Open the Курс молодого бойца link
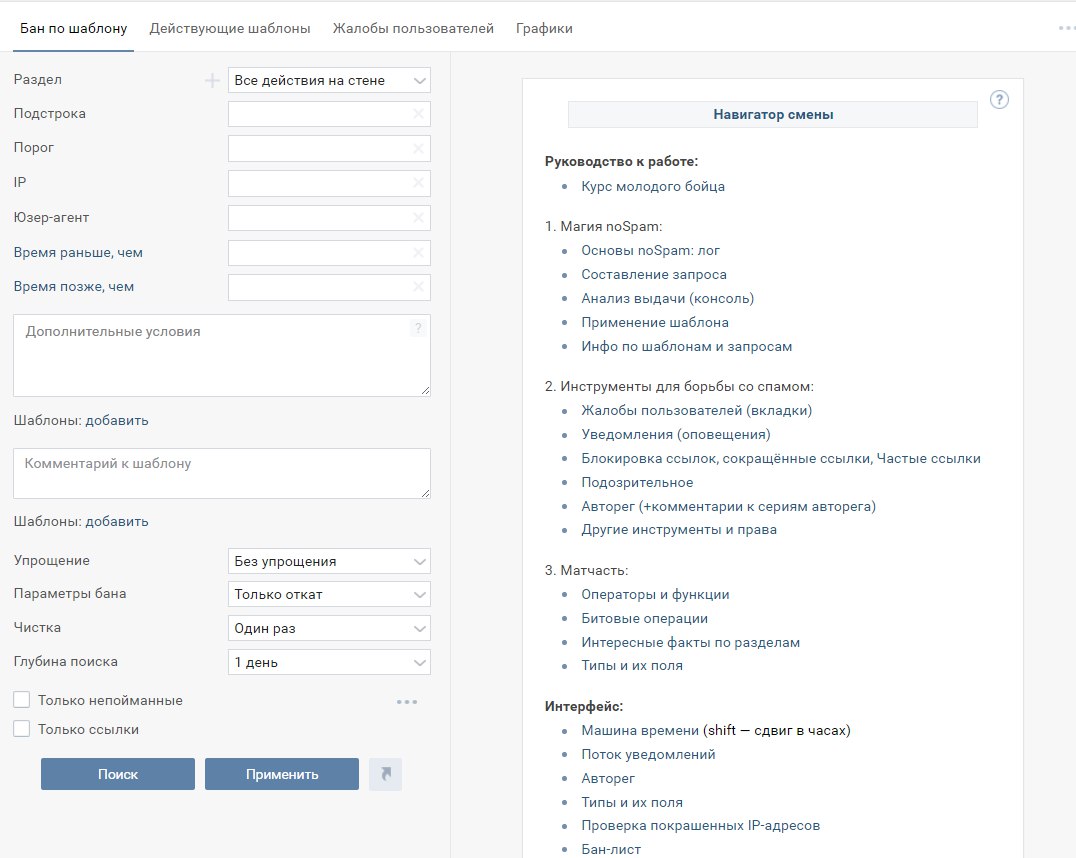This screenshot has height=858, width=1076. [x=653, y=186]
